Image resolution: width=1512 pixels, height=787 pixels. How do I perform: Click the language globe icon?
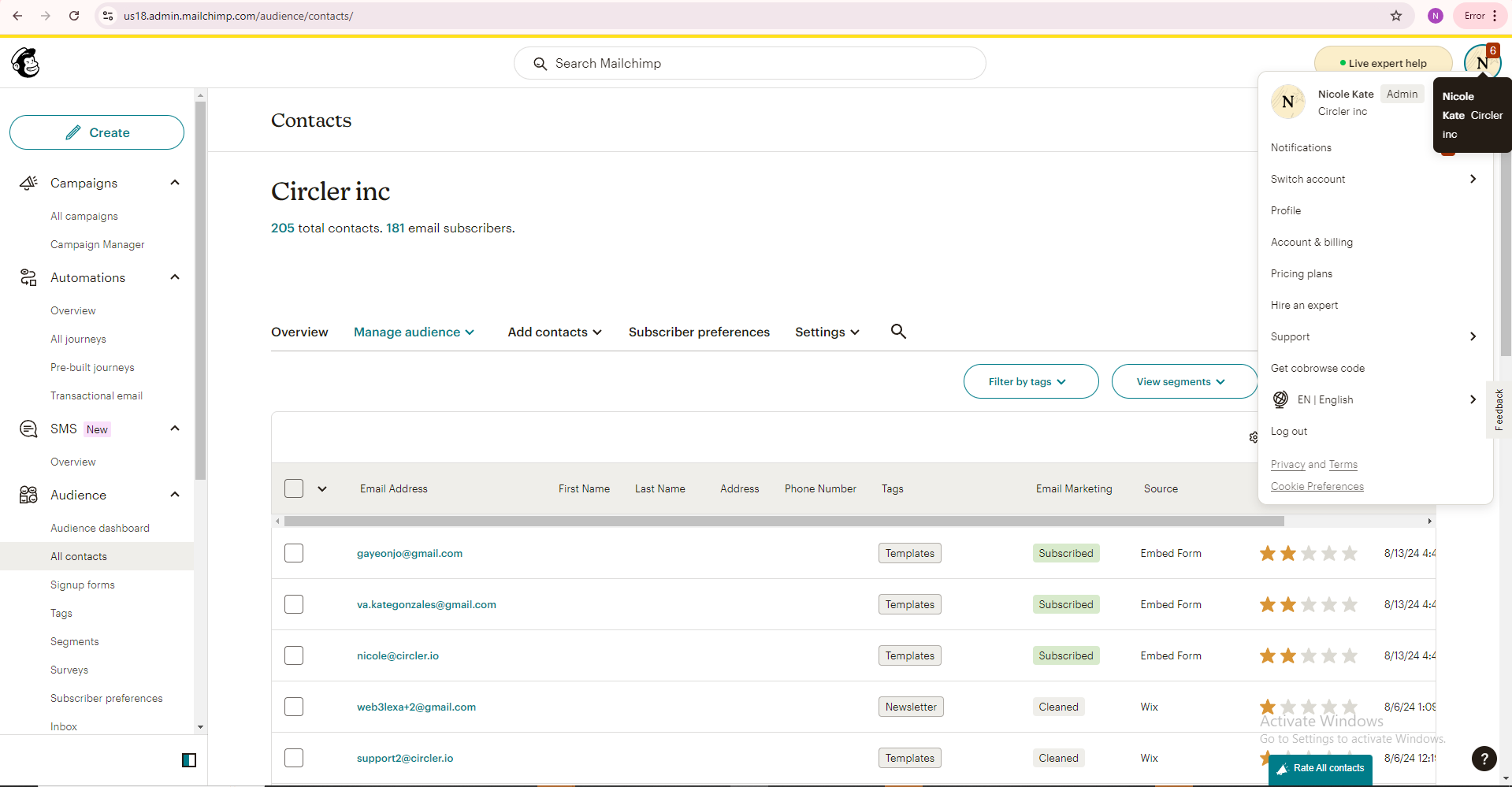click(x=1280, y=399)
